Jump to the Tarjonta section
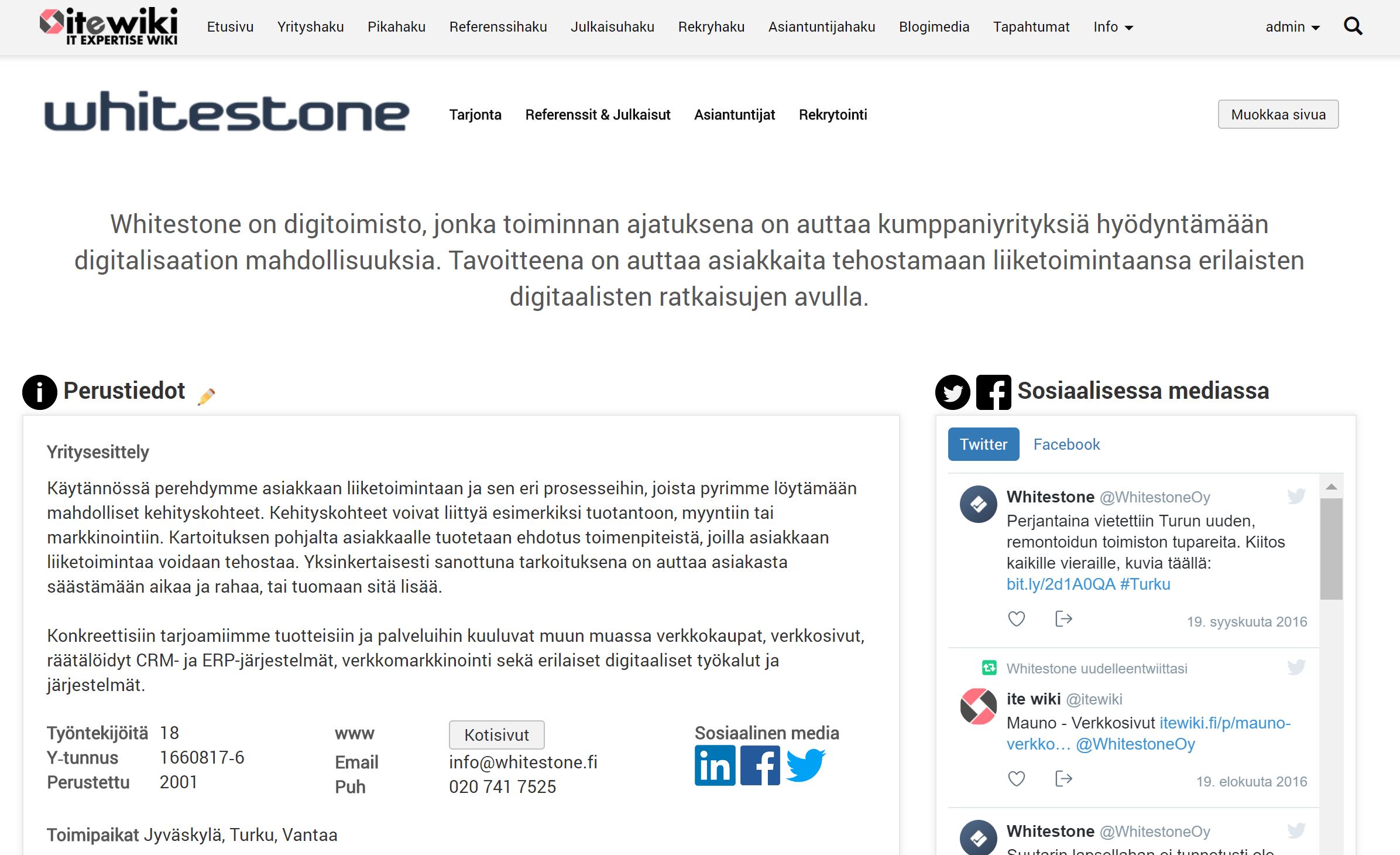The width and height of the screenshot is (1400, 855). point(475,115)
